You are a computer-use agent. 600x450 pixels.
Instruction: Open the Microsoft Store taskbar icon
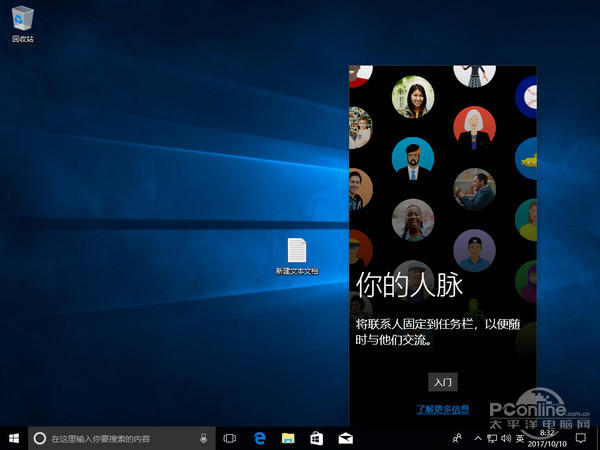(x=316, y=438)
